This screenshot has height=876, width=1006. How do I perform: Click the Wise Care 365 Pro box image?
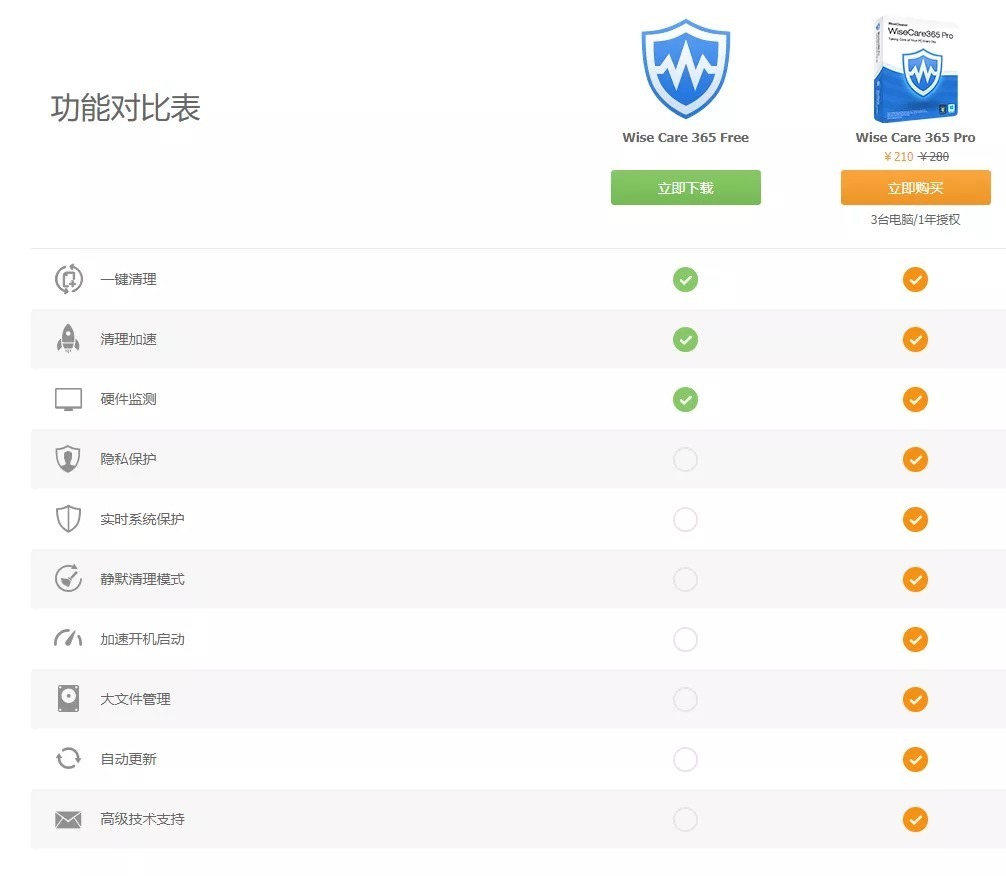click(x=915, y=66)
